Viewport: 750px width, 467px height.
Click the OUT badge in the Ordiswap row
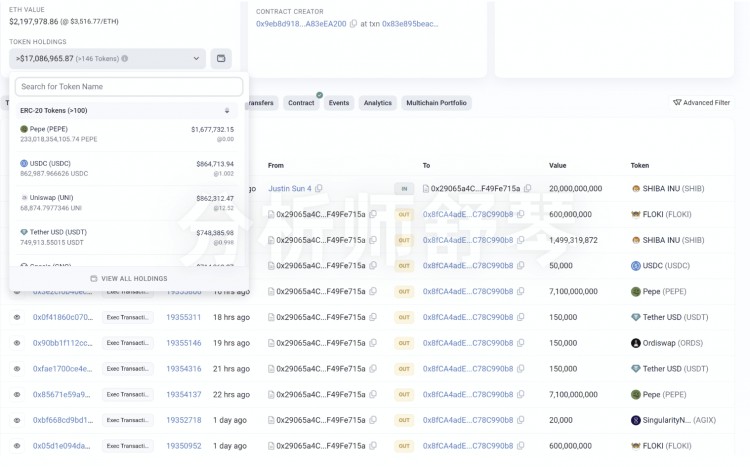coord(404,343)
